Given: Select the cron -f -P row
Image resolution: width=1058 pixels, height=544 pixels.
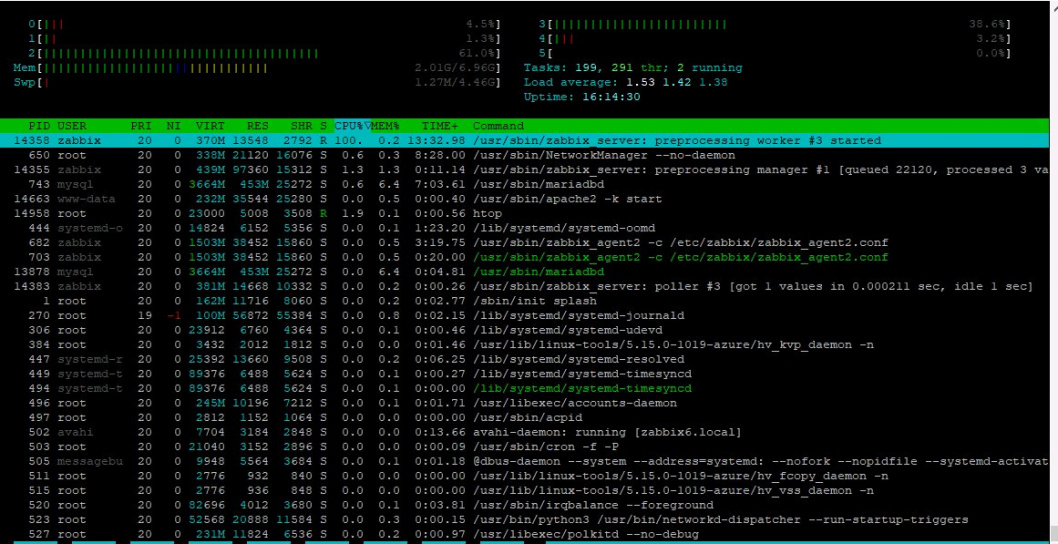Looking at the screenshot, I should 525,447.
